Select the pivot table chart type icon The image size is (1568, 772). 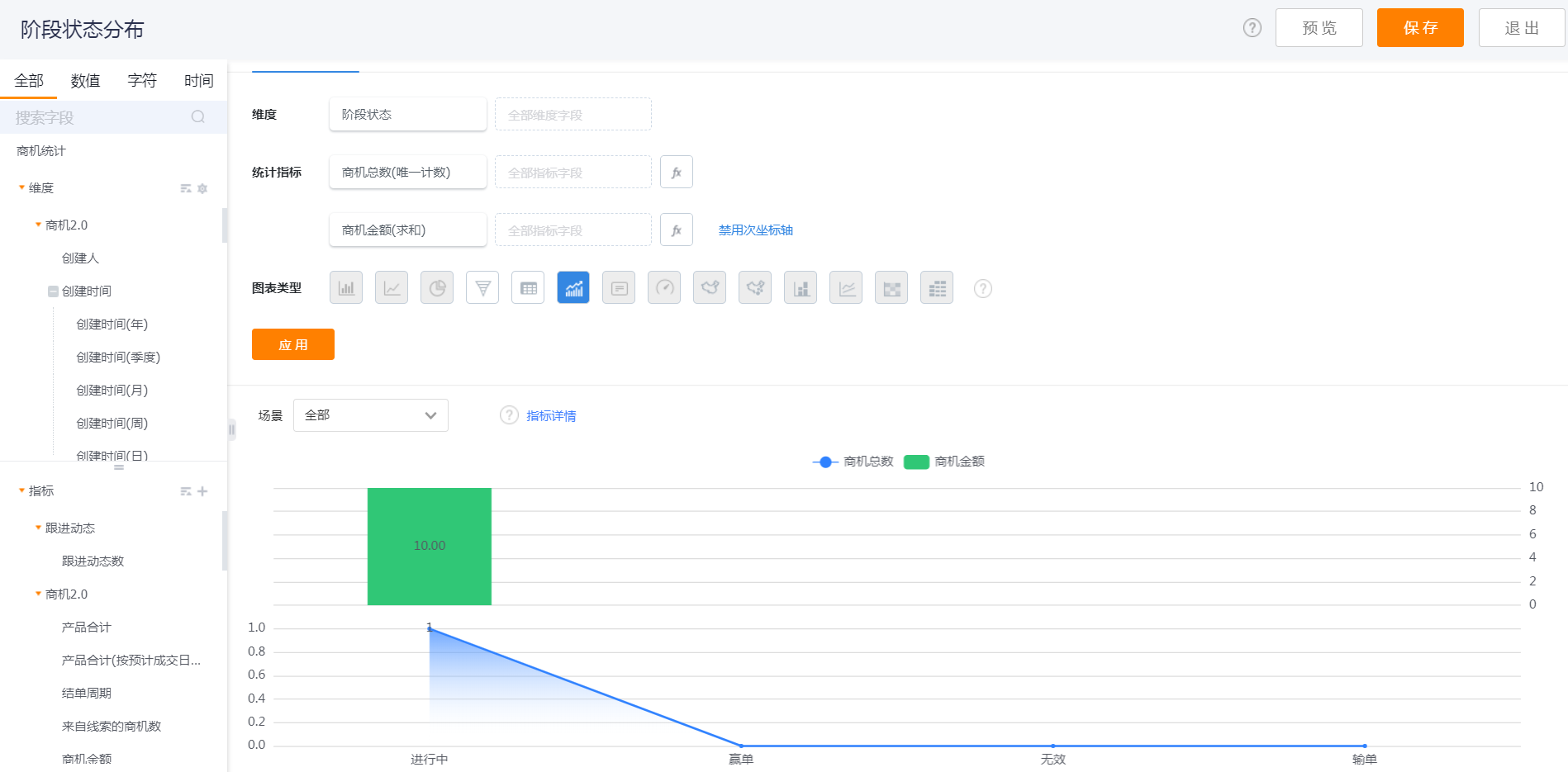pyautogui.click(x=937, y=288)
